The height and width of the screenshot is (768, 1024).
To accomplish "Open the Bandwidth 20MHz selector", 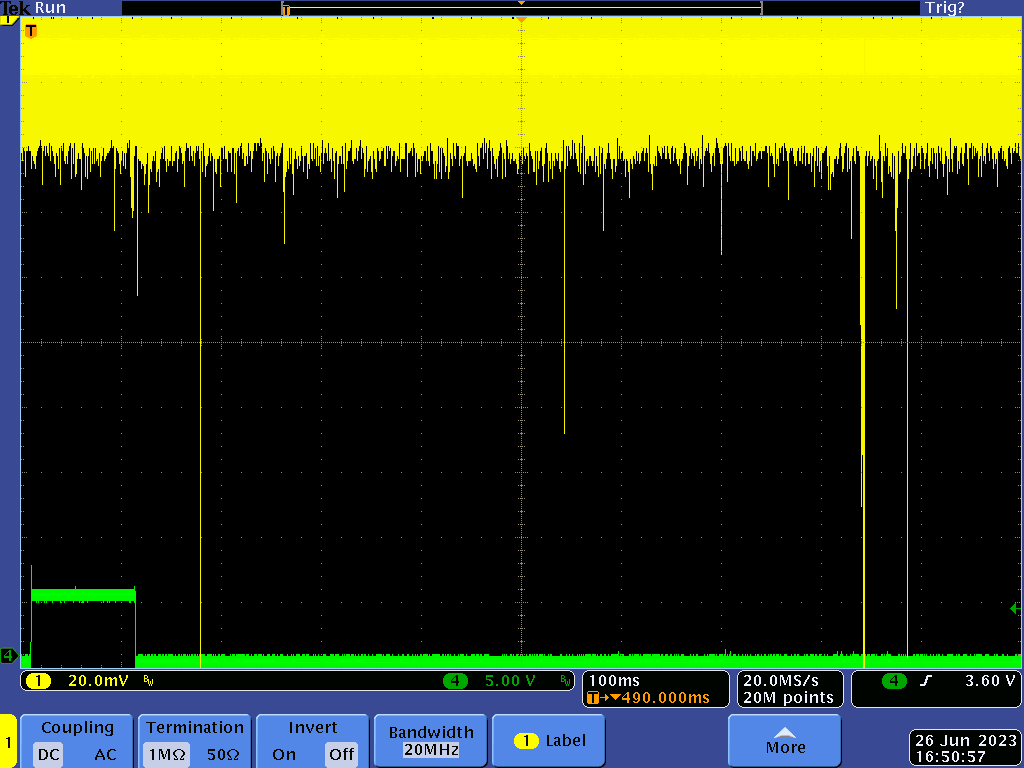I will (x=429, y=741).
